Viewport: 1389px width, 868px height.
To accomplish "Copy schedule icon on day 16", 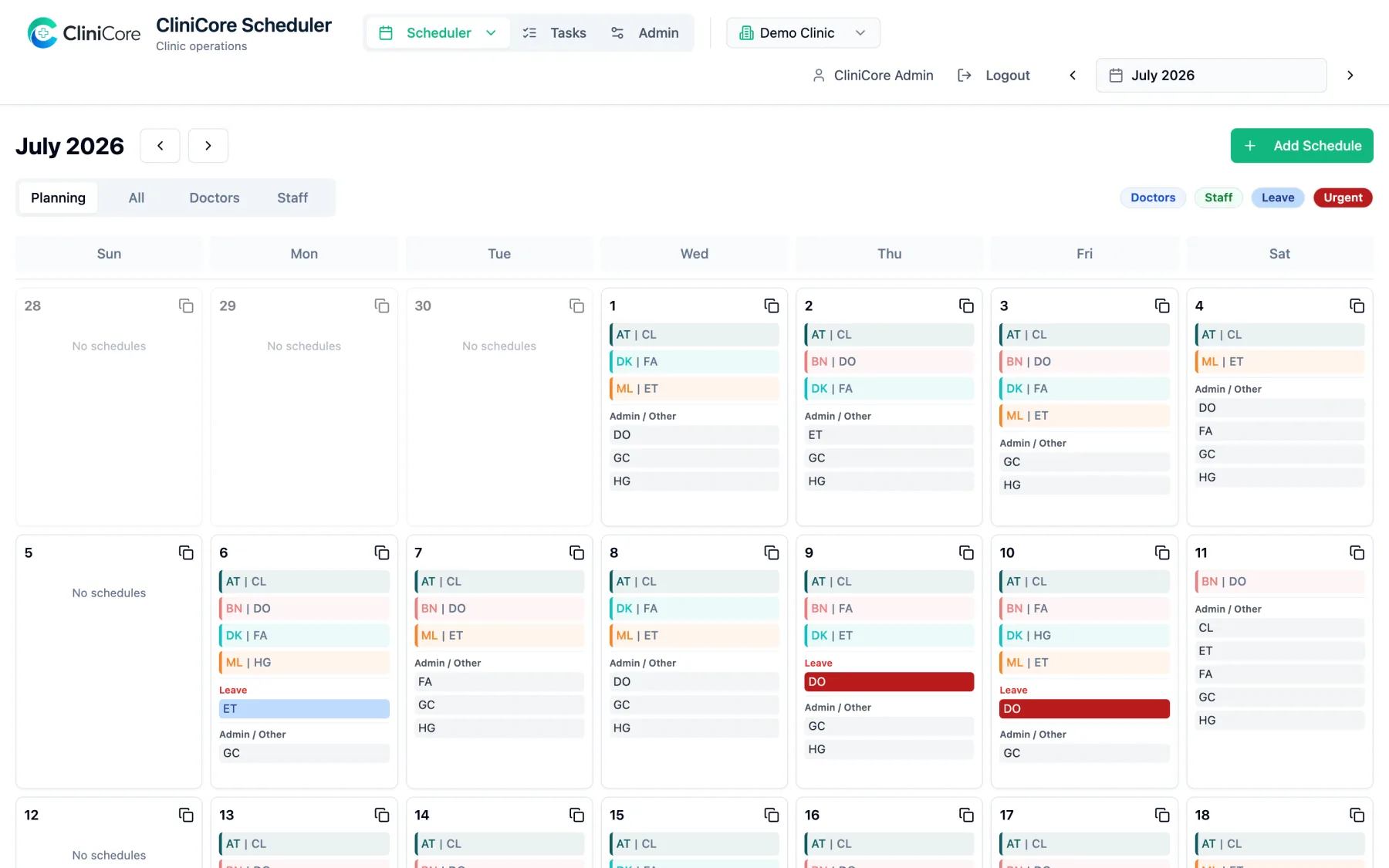I will point(966,815).
